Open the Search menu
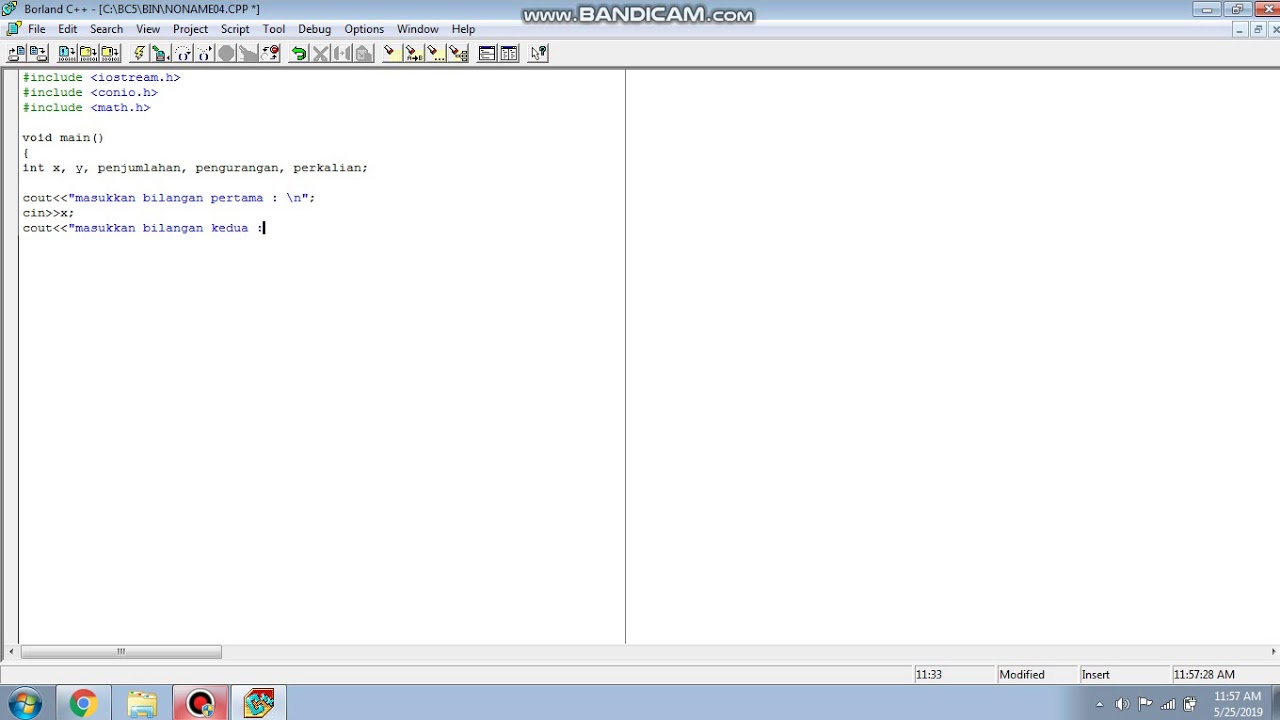Image resolution: width=1280 pixels, height=720 pixels. pyautogui.click(x=106, y=29)
